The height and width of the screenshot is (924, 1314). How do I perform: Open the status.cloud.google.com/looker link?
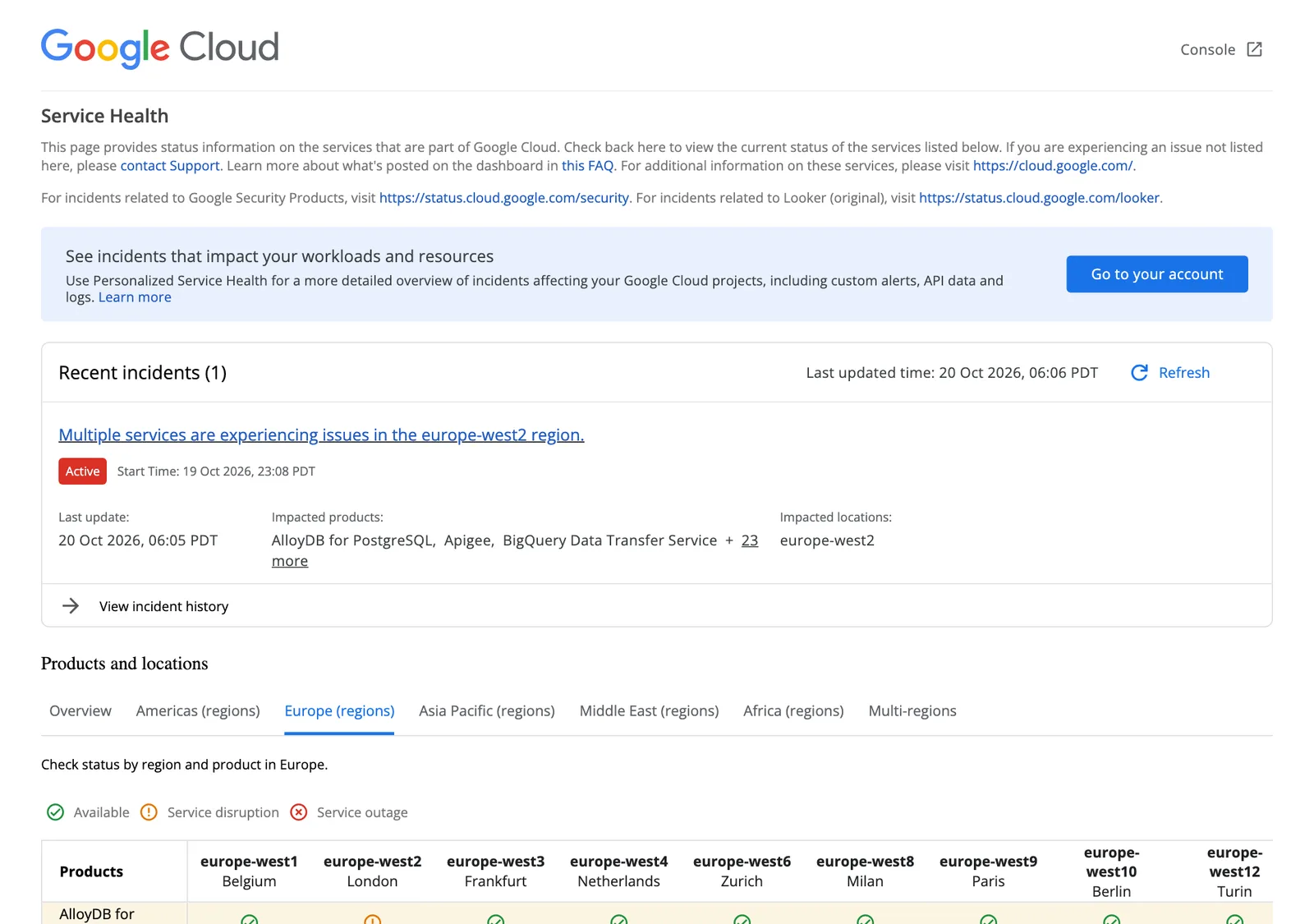1039,198
